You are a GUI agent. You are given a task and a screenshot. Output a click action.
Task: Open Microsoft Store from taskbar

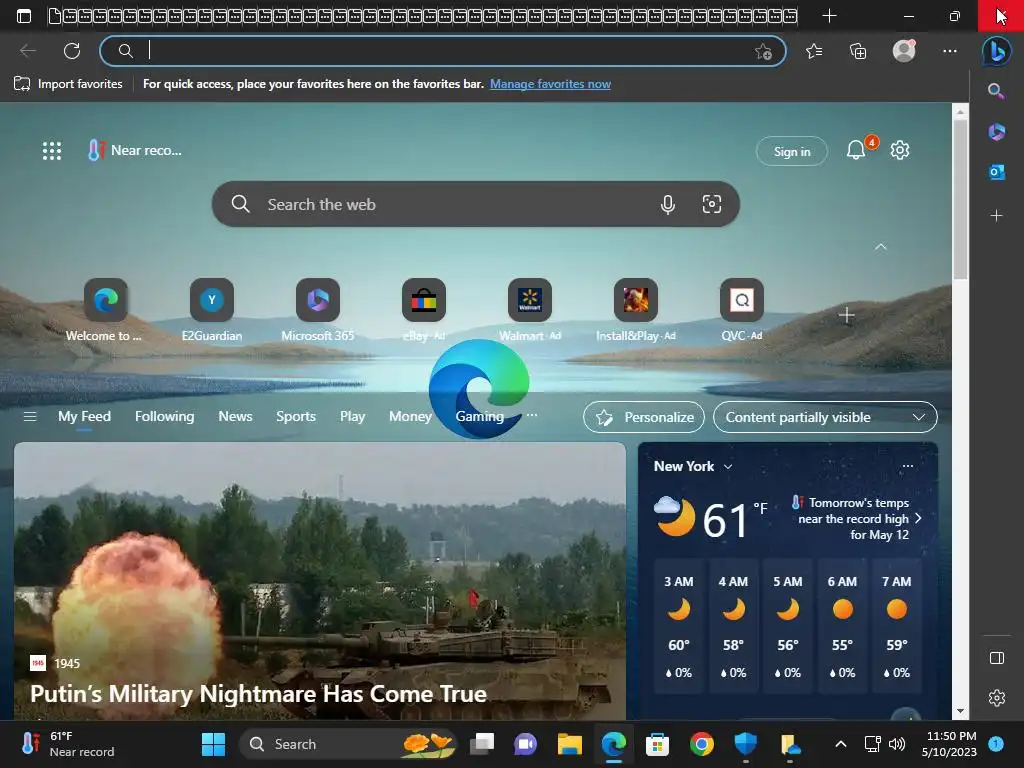click(658, 744)
